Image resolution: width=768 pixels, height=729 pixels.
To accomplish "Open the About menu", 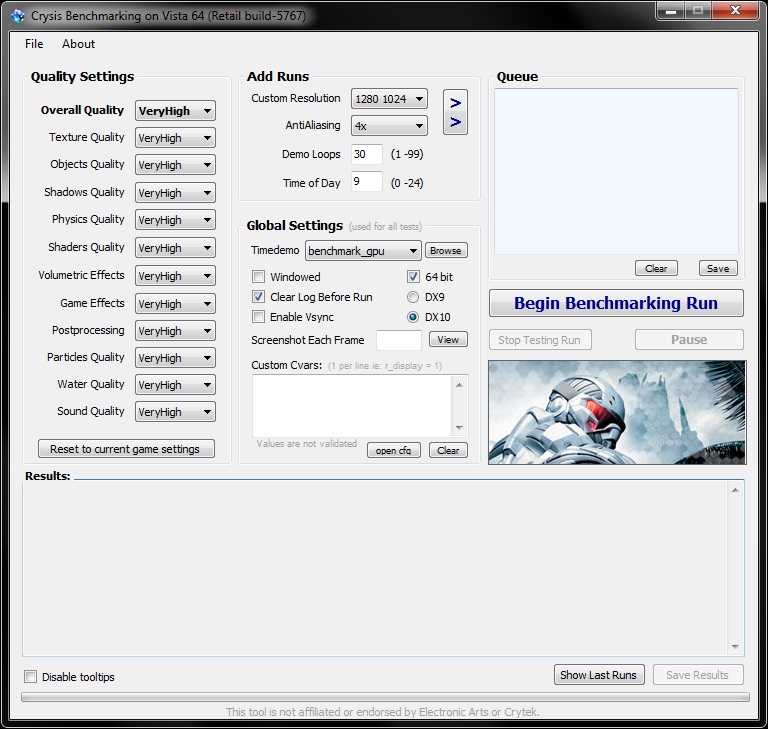I will [x=78, y=44].
